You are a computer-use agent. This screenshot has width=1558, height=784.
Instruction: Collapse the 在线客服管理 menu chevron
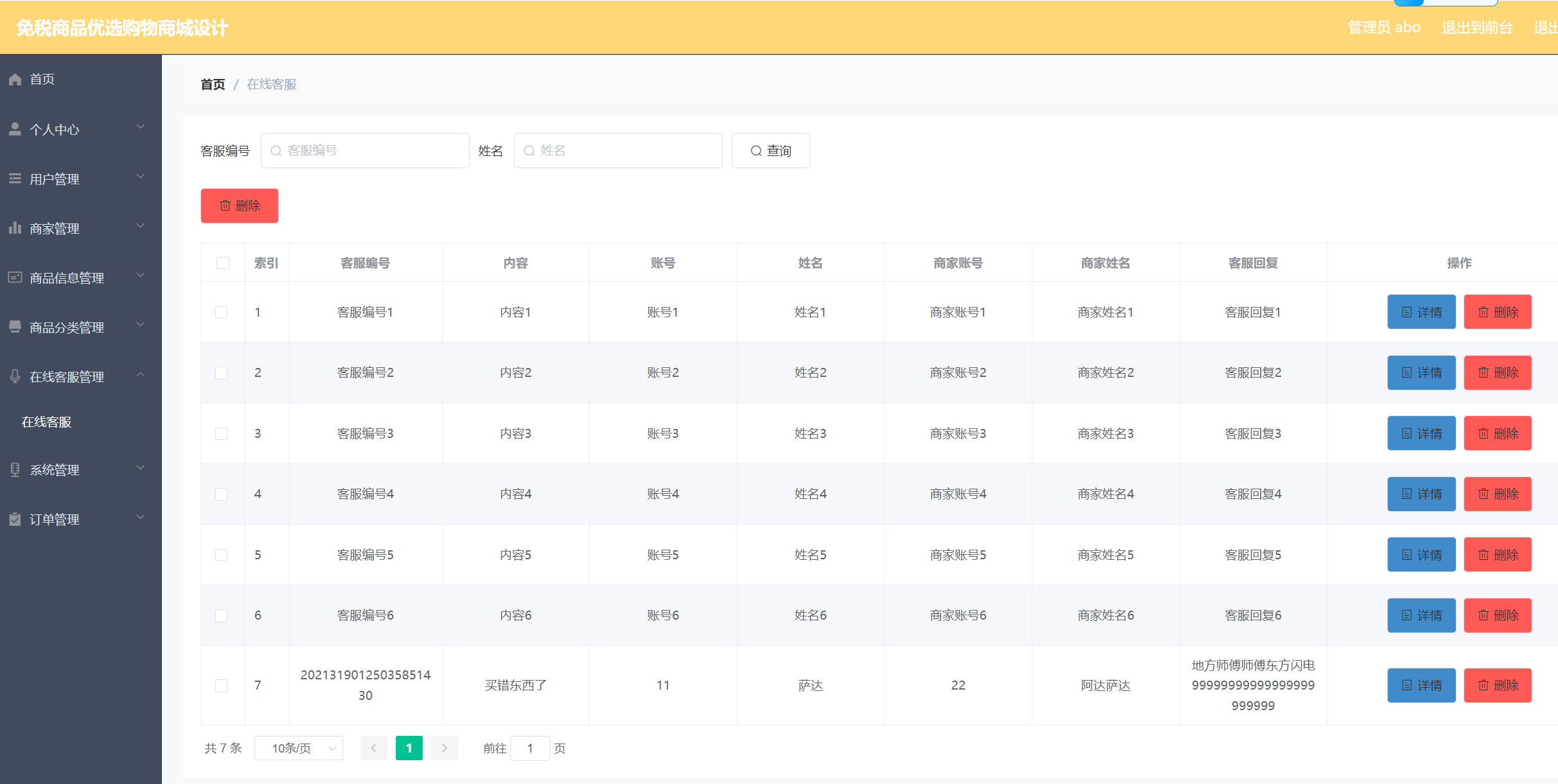pyautogui.click(x=140, y=375)
